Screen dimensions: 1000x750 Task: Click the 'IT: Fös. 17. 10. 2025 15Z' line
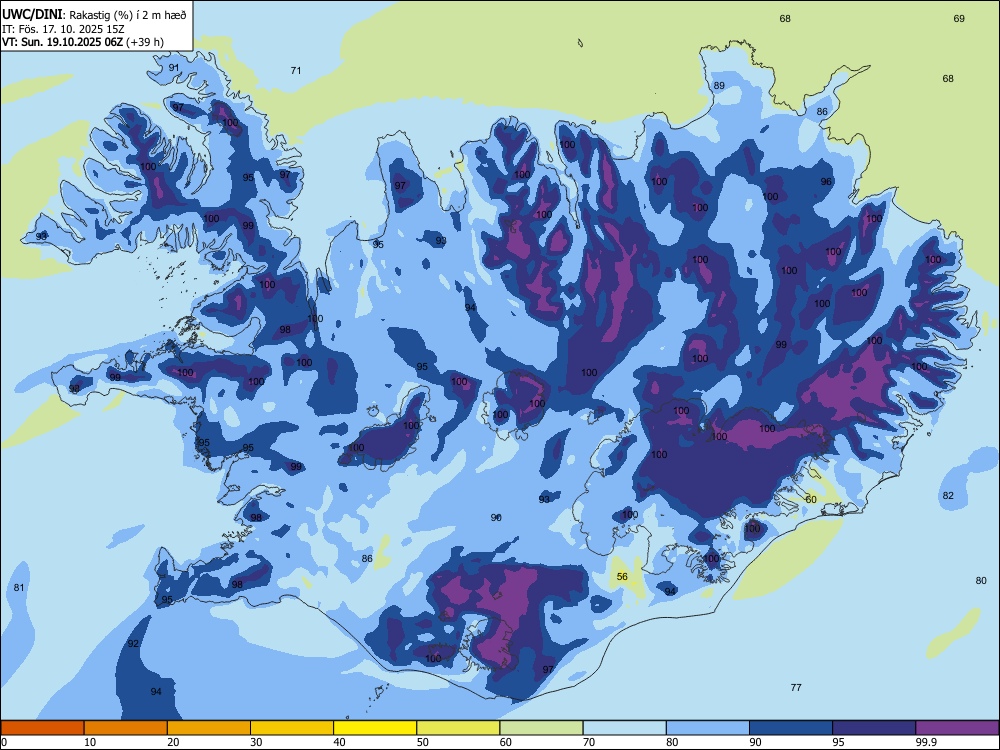pos(63,29)
